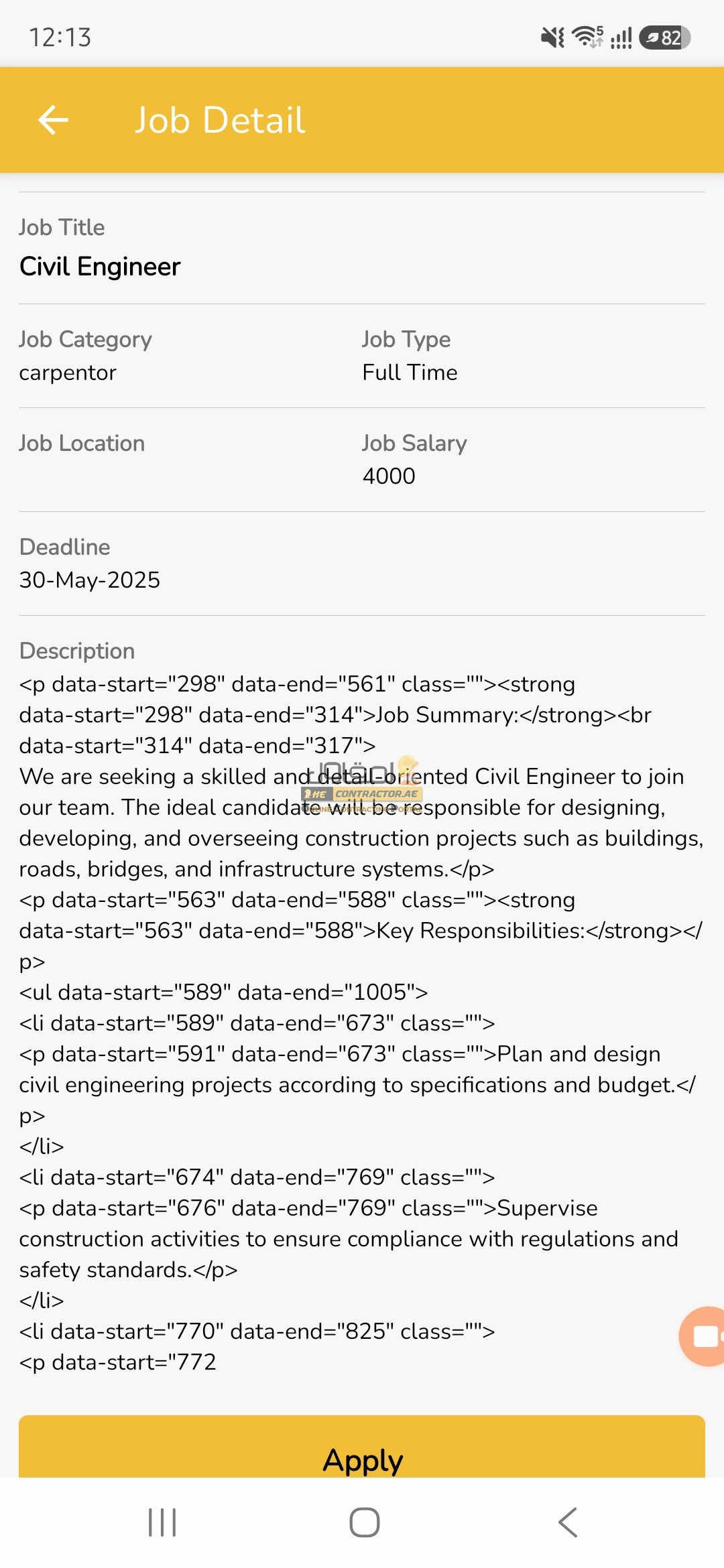The height and width of the screenshot is (1568, 724).
Task: Tap the back arrow in Job Detail header
Action: (x=54, y=121)
